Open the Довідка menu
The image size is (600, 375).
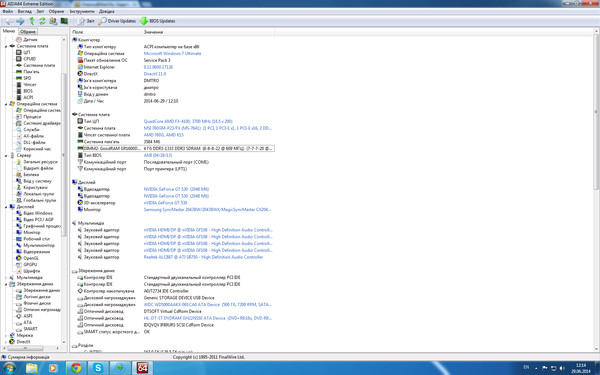(106, 11)
